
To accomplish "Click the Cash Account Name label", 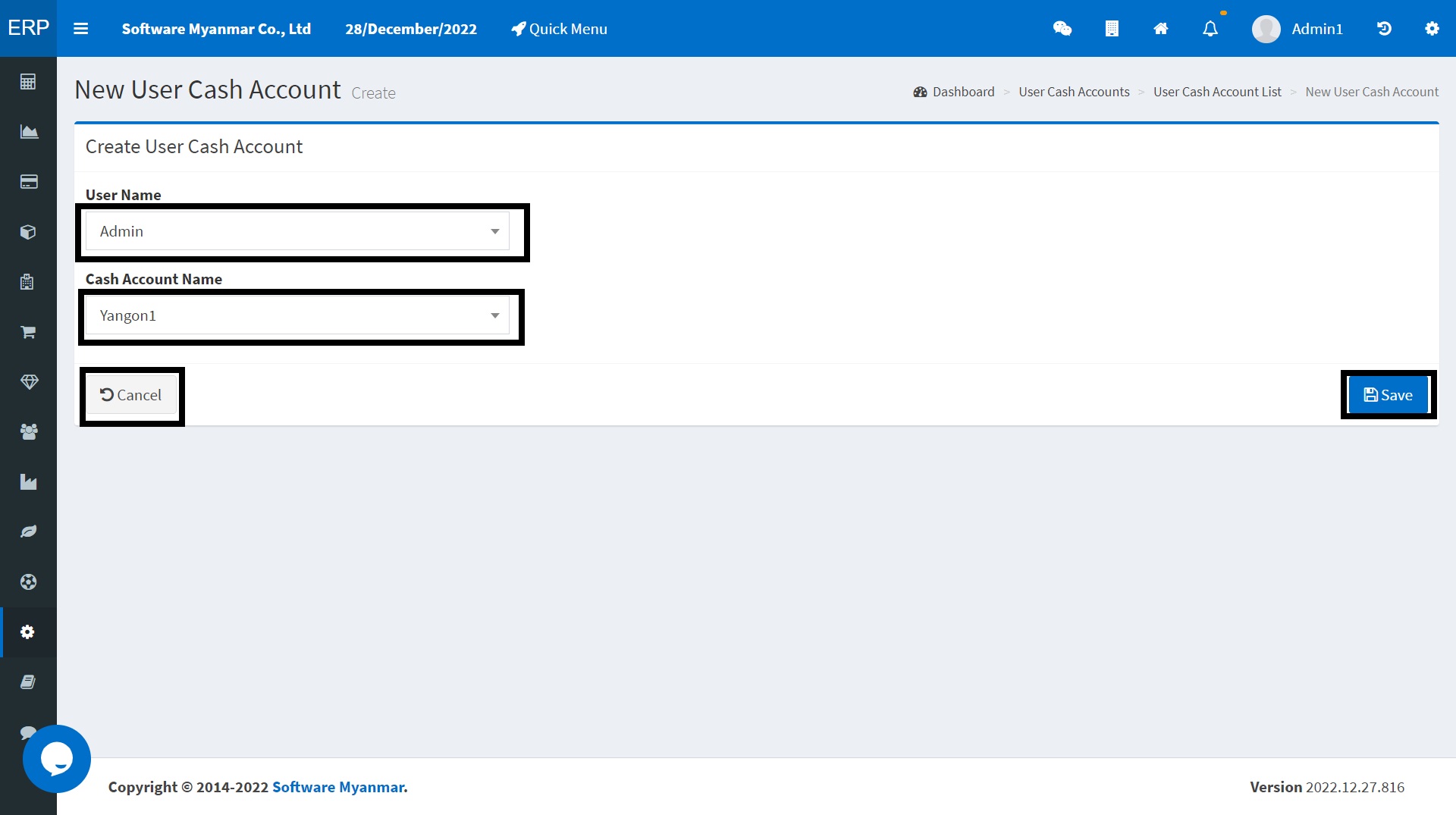I will [x=154, y=279].
